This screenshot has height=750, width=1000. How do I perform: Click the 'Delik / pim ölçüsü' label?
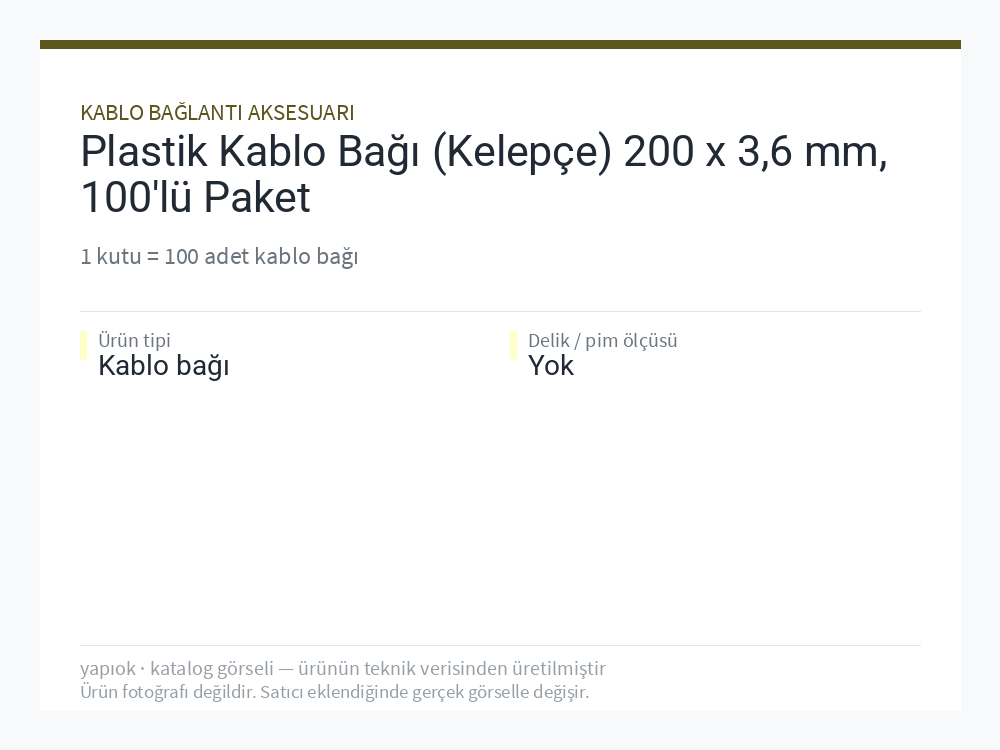(603, 340)
